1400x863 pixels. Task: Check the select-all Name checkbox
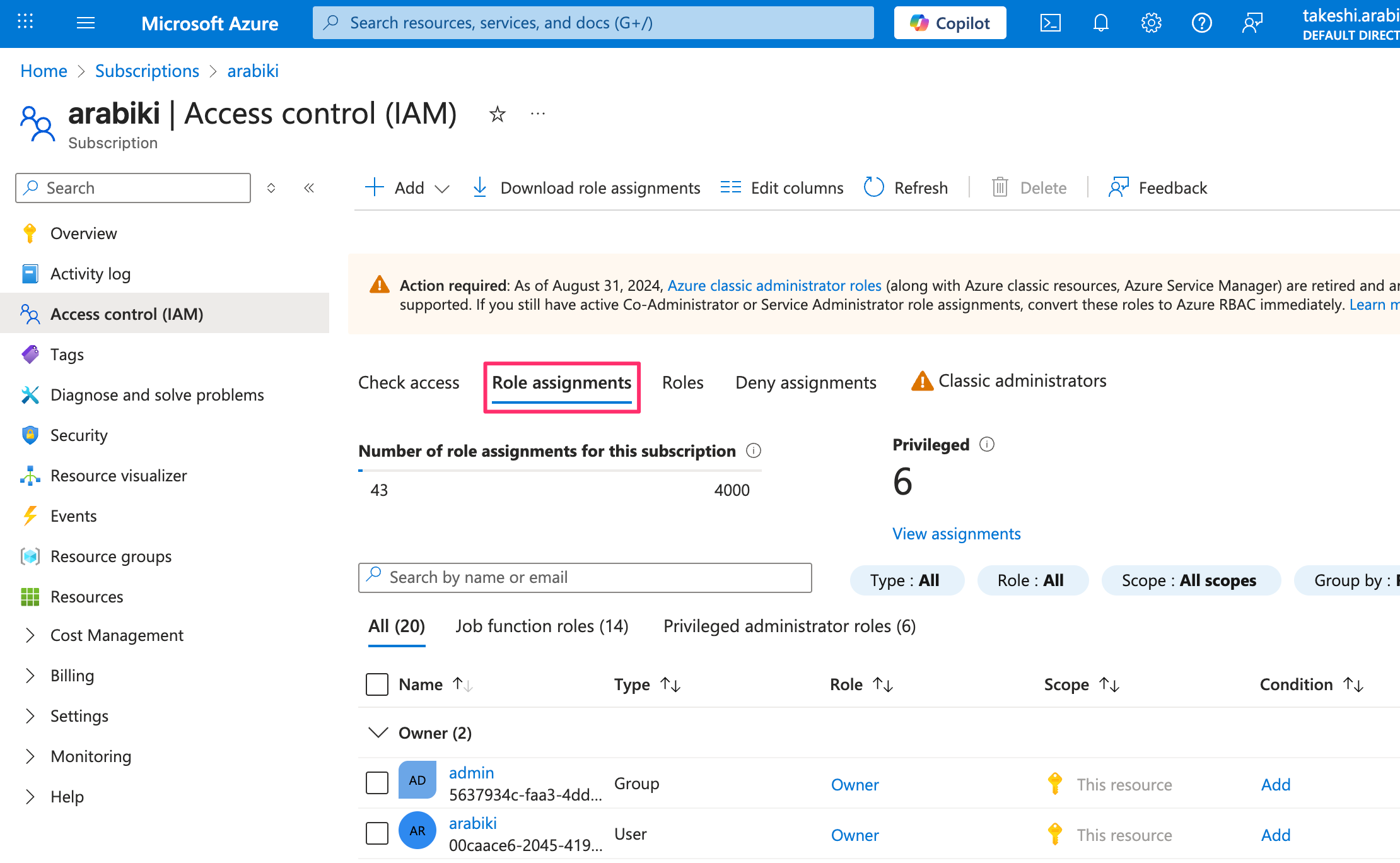pos(377,684)
